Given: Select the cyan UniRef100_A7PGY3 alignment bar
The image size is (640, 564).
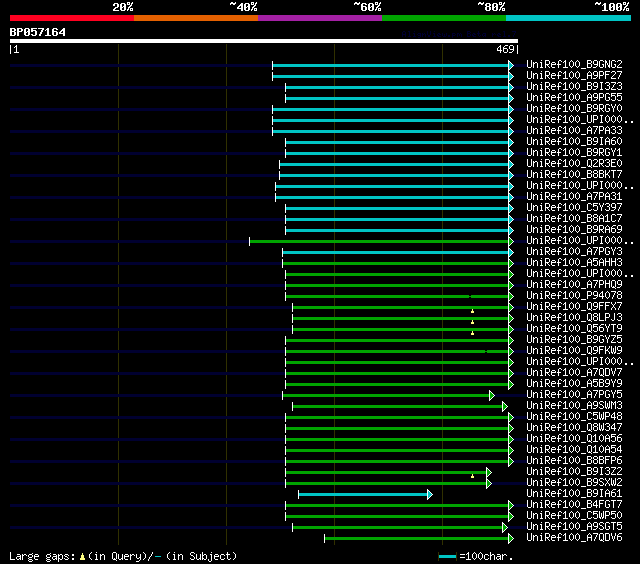Looking at the screenshot, I should tap(396, 253).
